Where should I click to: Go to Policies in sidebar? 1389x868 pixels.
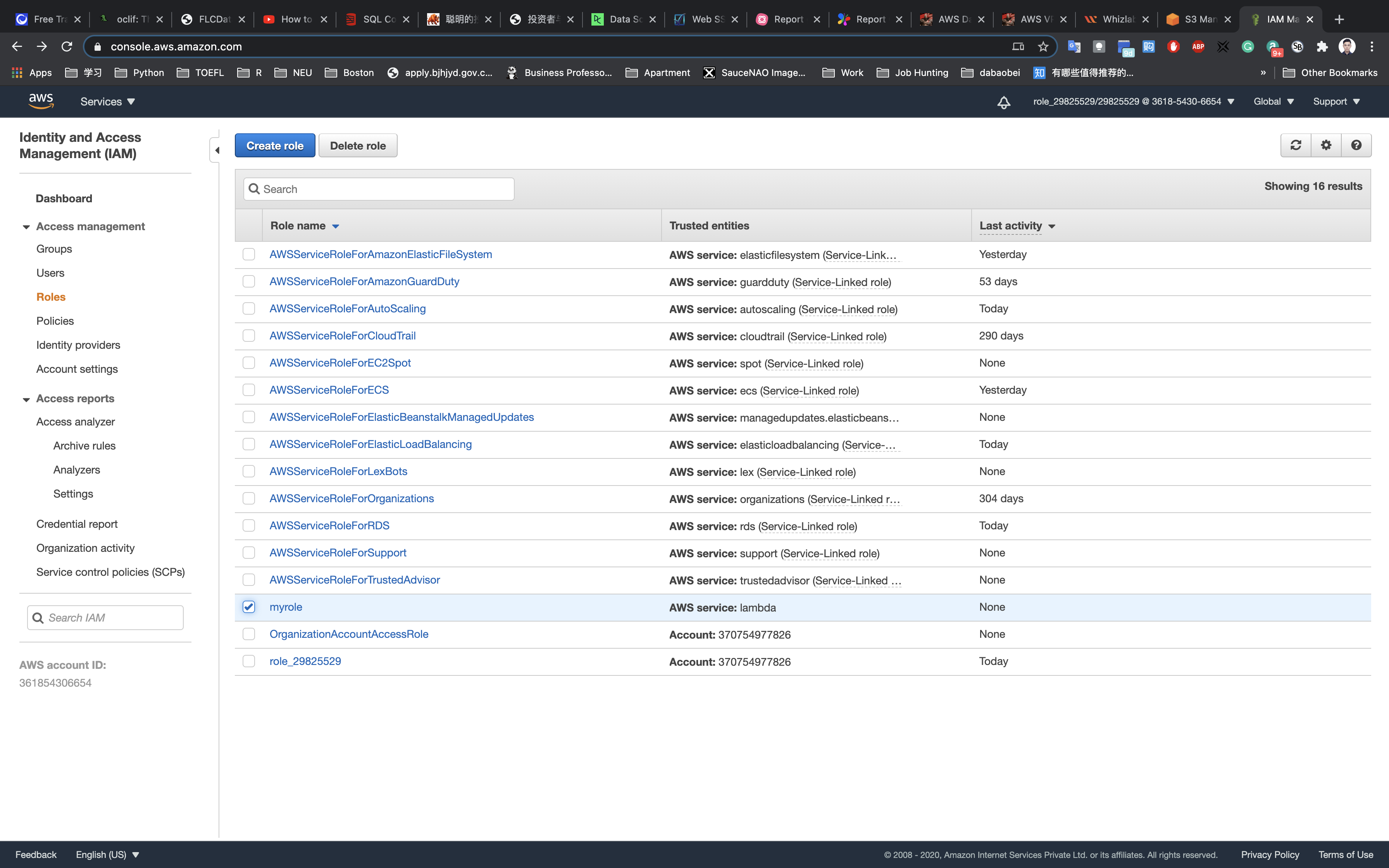coord(55,321)
